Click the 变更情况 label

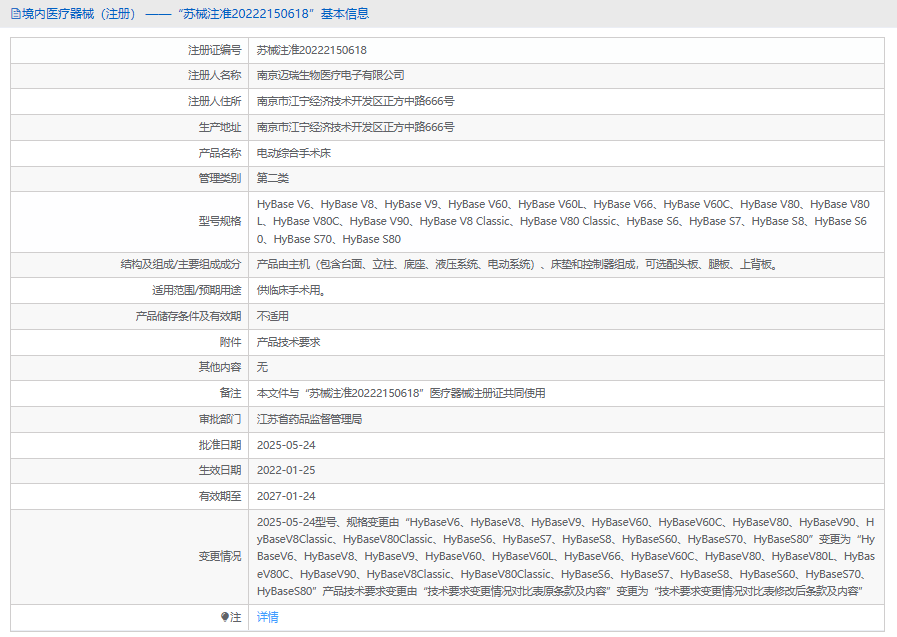(x=220, y=556)
